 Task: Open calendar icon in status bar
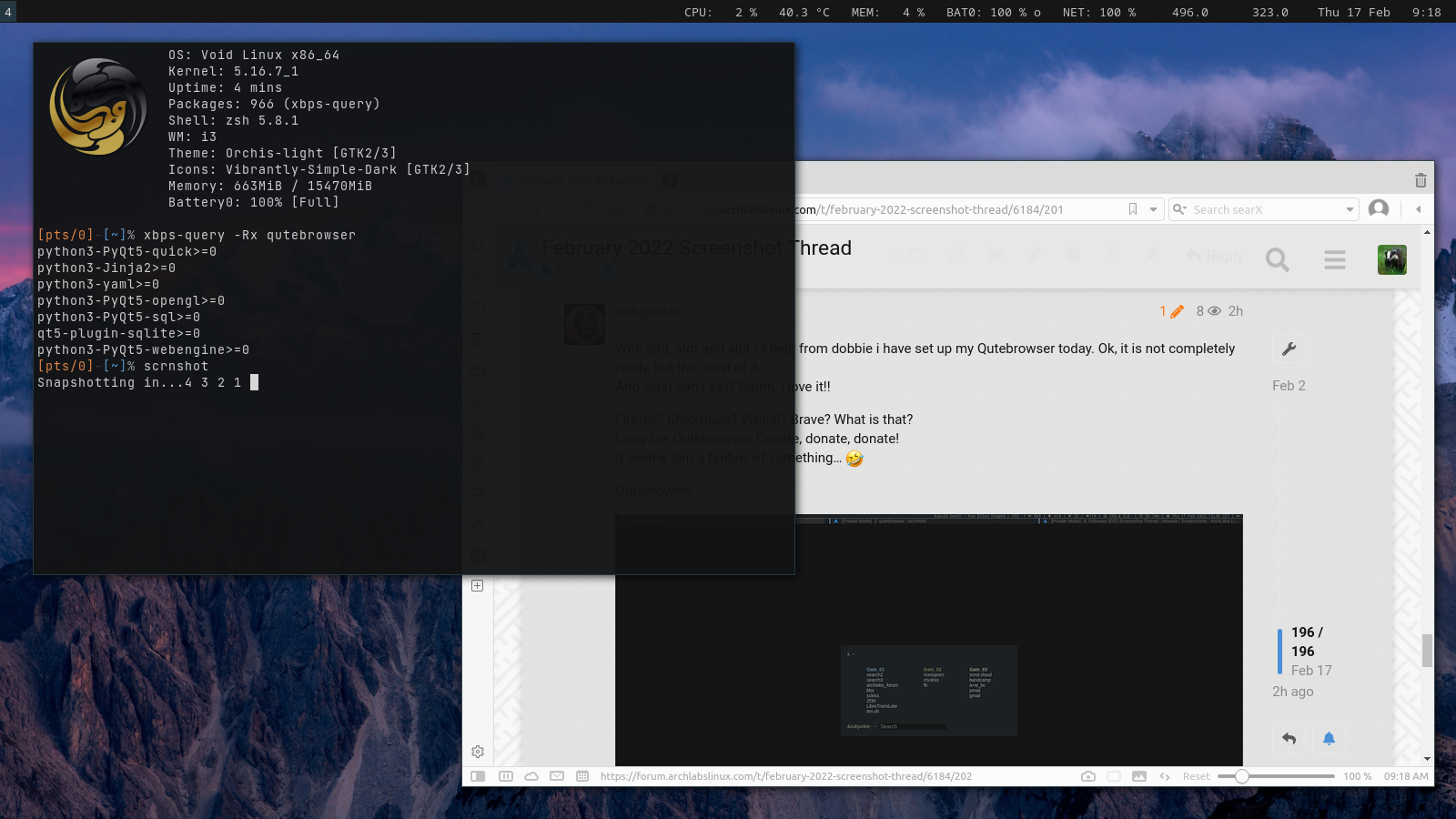(582, 776)
